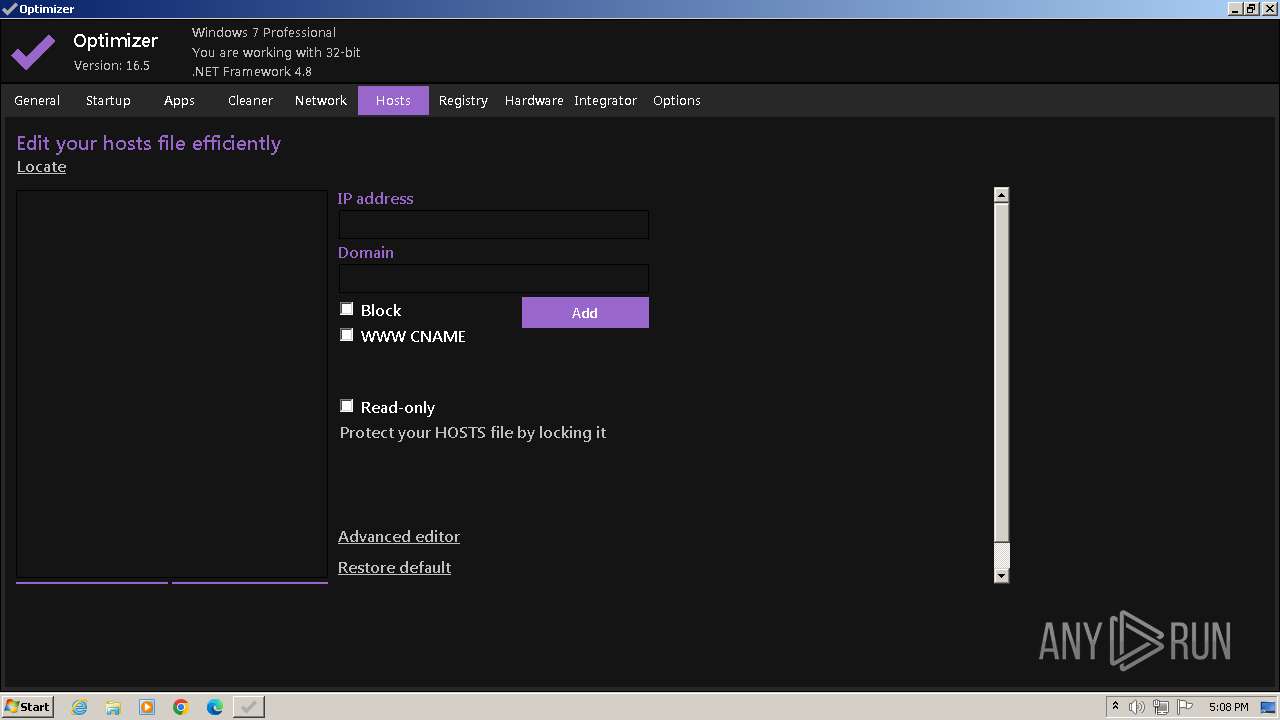
Task: Click 'Protect your HOSTS file by locking it'
Action: point(473,433)
